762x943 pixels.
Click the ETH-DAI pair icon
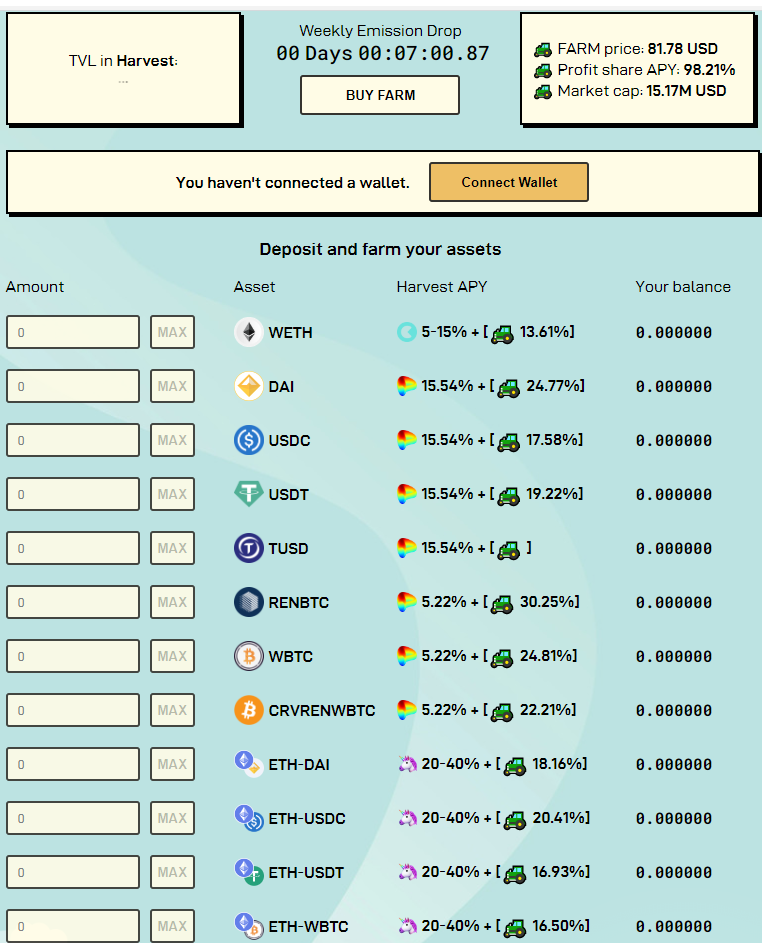pyautogui.click(x=248, y=764)
